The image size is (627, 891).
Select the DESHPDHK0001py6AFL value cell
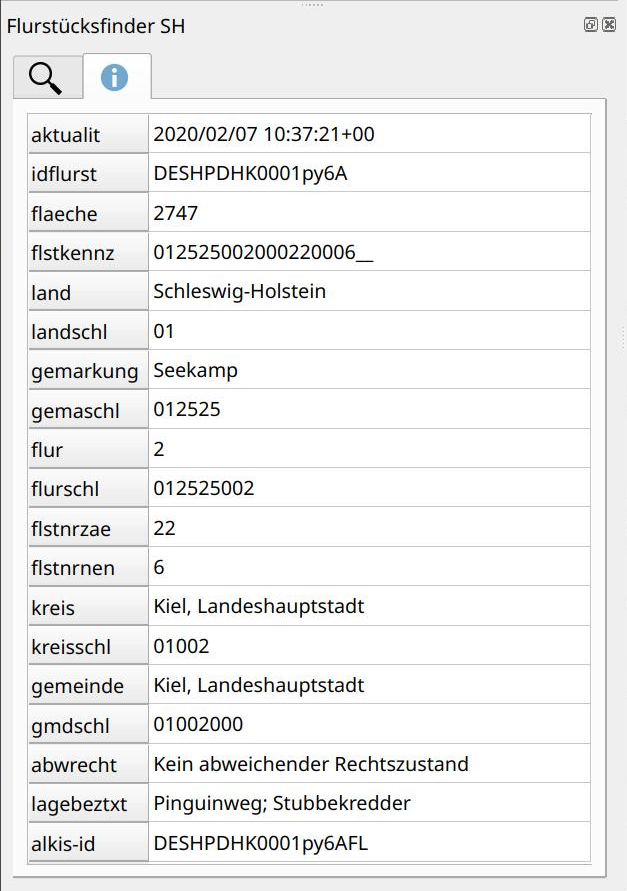click(261, 843)
